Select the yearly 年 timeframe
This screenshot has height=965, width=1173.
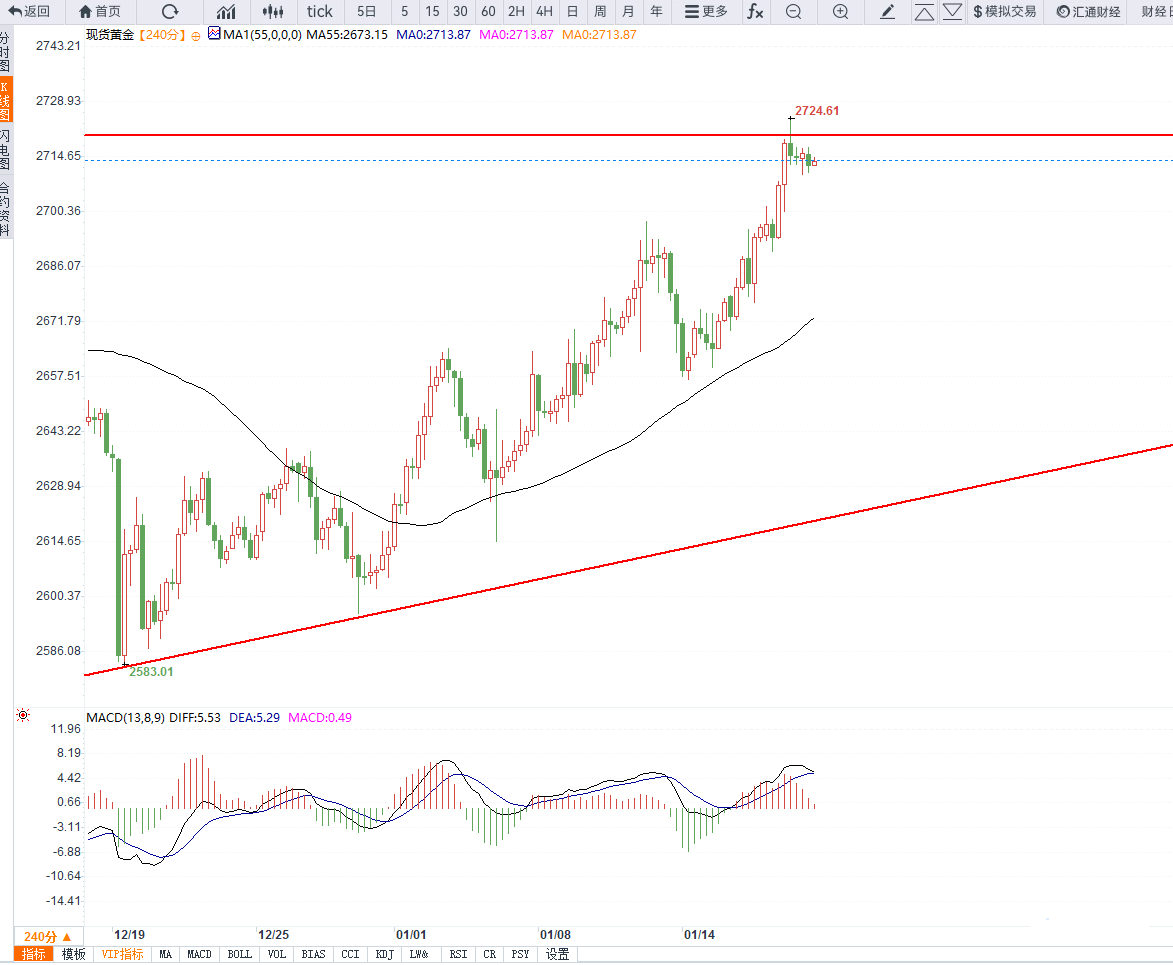click(656, 11)
